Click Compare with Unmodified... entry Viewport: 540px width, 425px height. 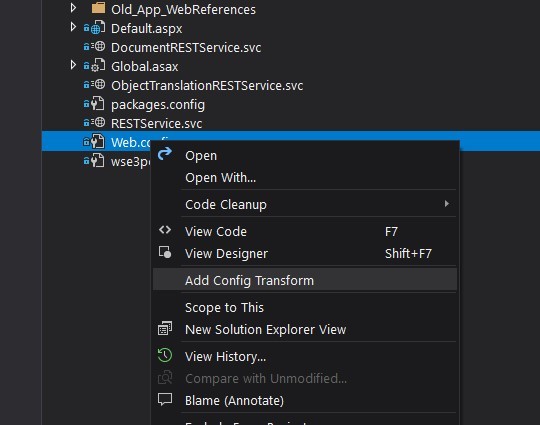click(305, 378)
